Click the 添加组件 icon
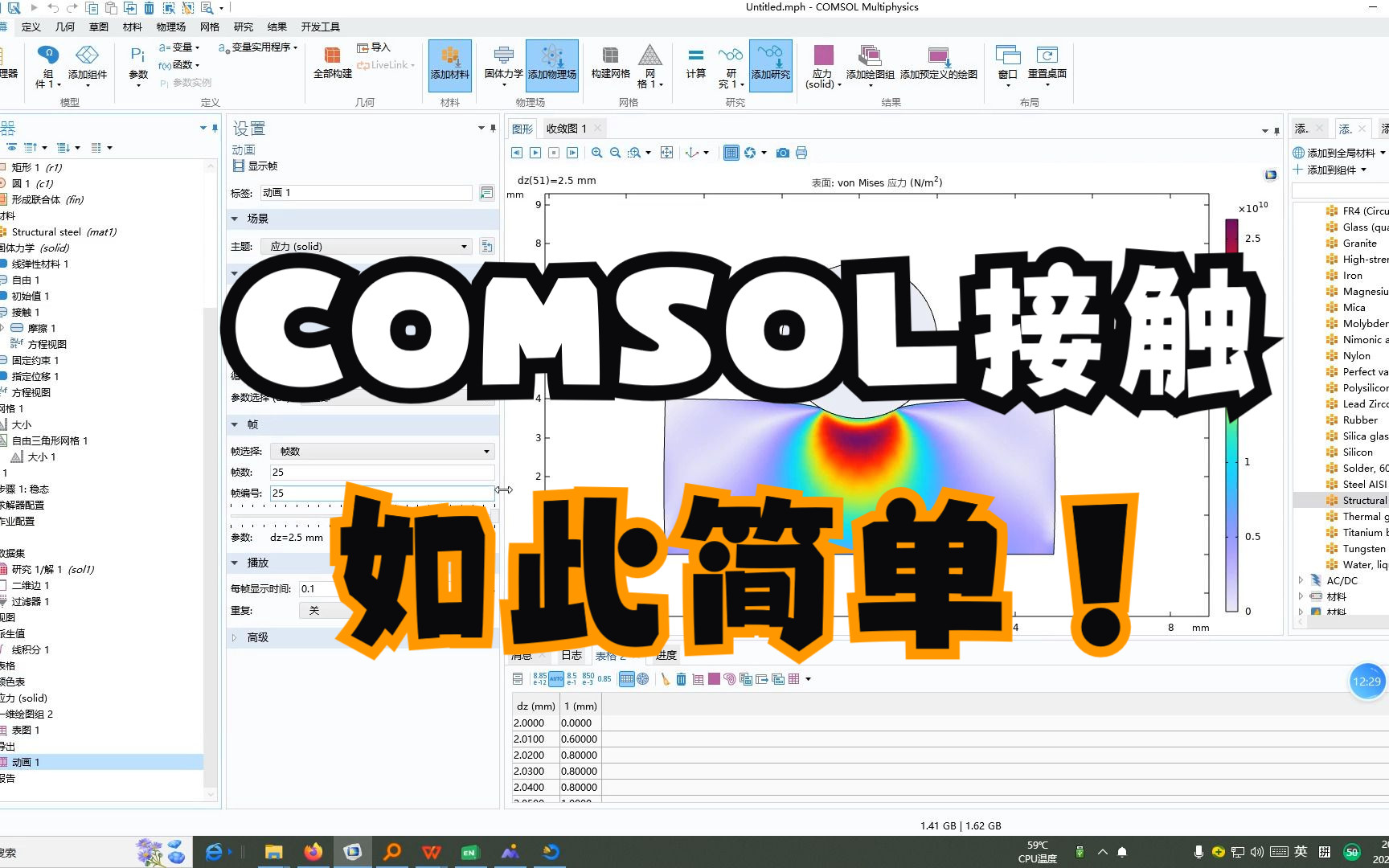 [x=88, y=64]
